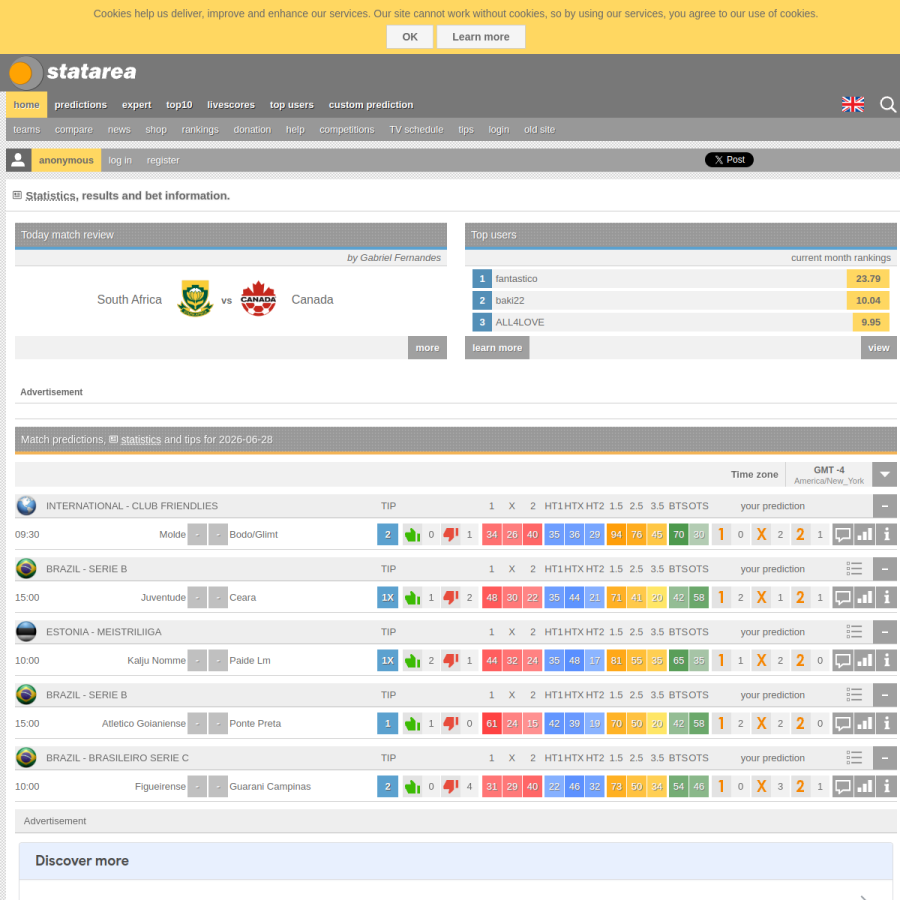Open the home tab

click(x=26, y=105)
